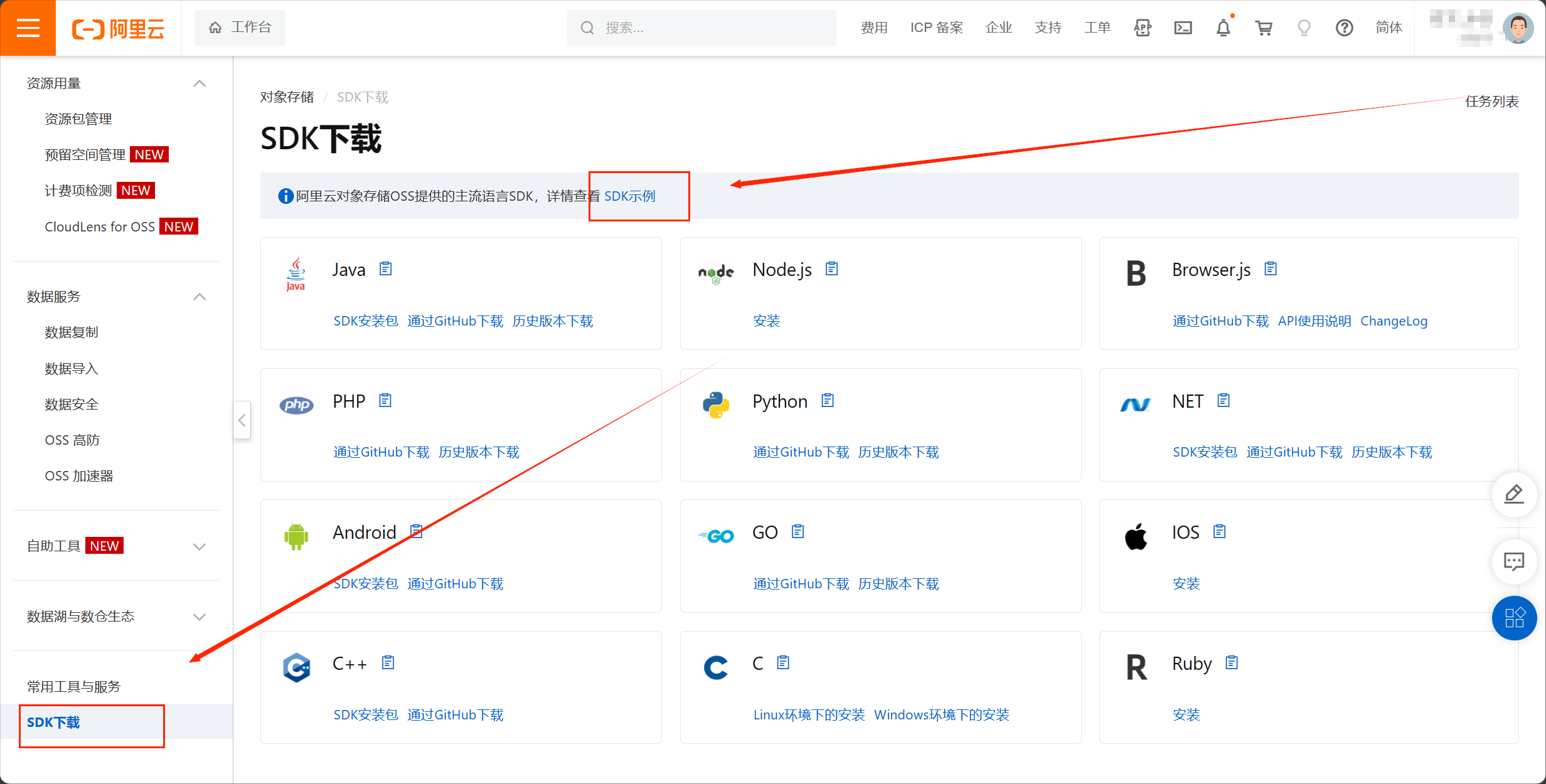Viewport: 1546px width, 784px height.
Task: Click Java SDK安装包 link
Action: tap(366, 320)
